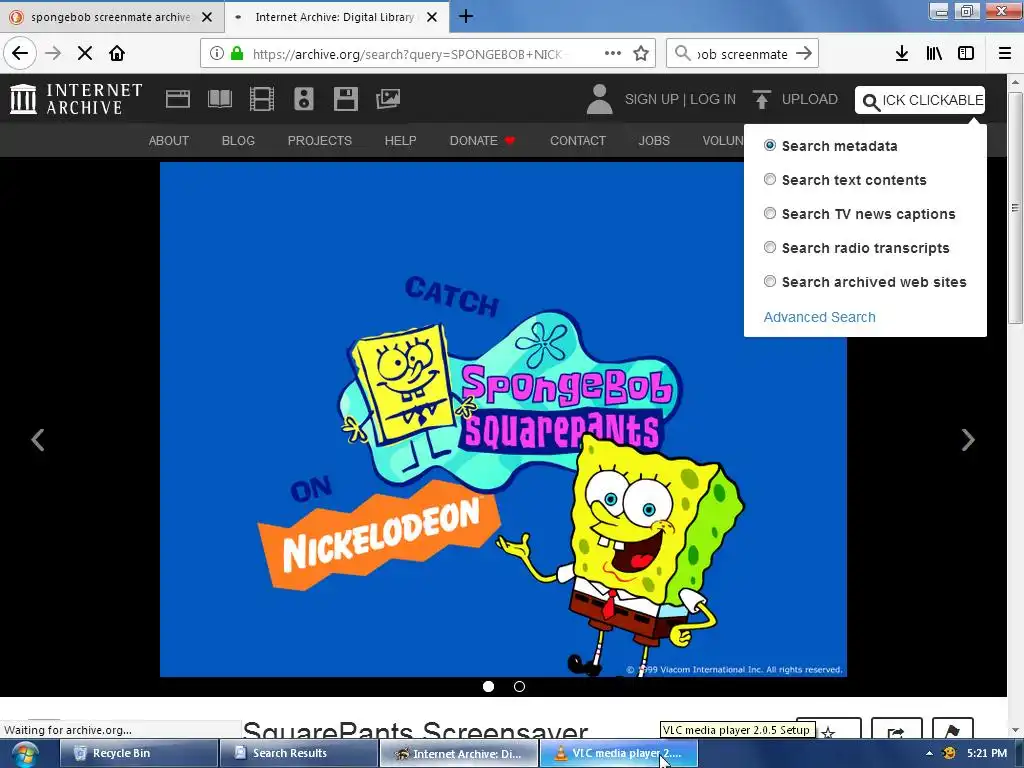Open the Texts book icon

pos(219,99)
